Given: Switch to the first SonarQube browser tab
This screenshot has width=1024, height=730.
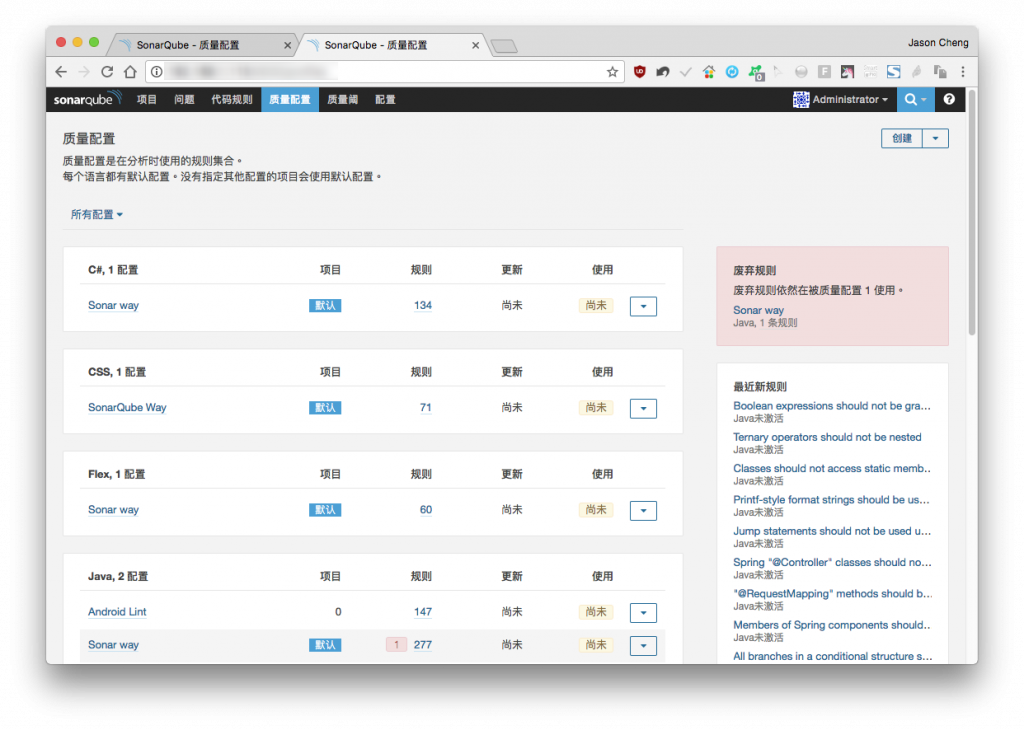Looking at the screenshot, I should (201, 45).
